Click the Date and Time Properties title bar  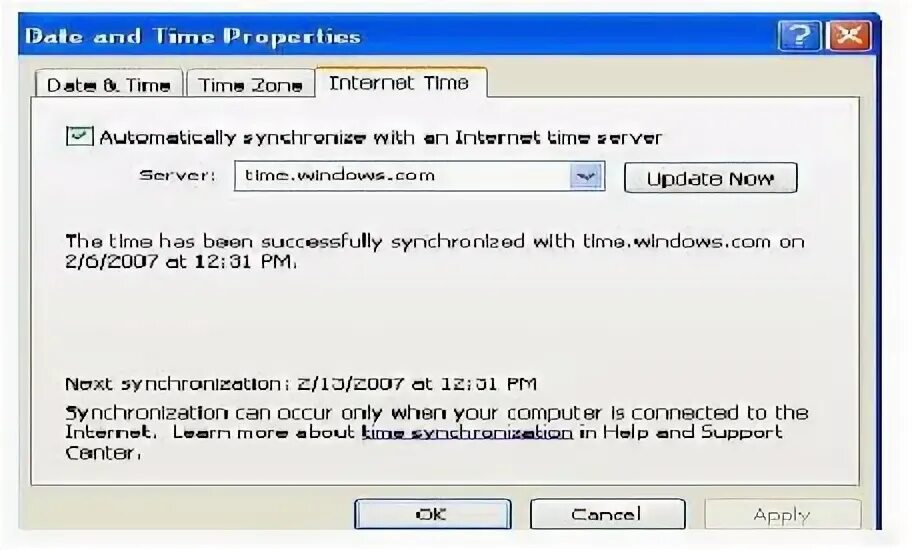[396, 36]
